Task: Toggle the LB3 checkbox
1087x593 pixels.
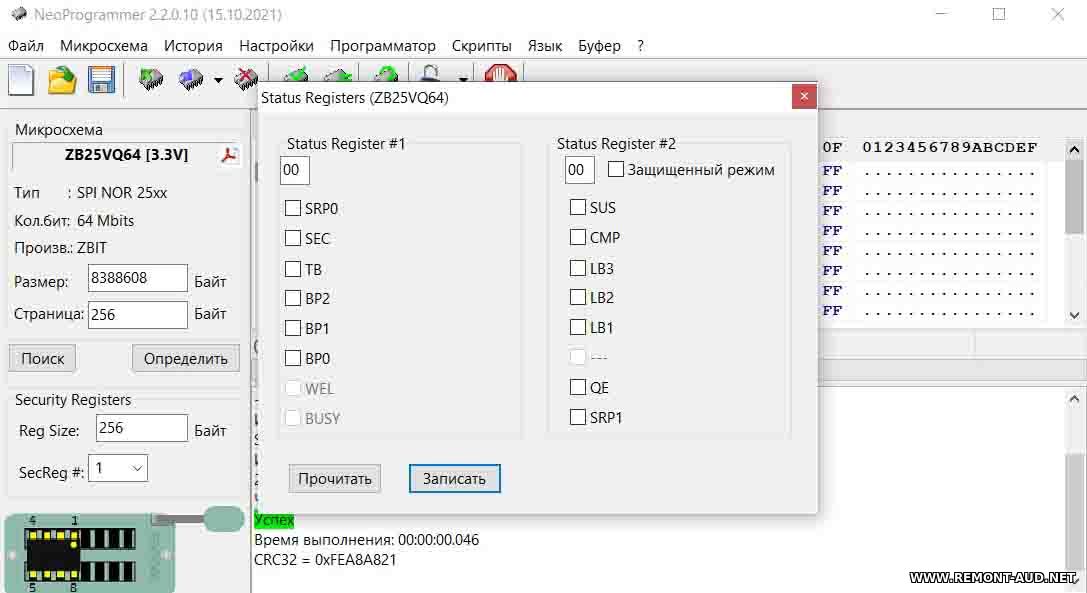Action: [577, 268]
